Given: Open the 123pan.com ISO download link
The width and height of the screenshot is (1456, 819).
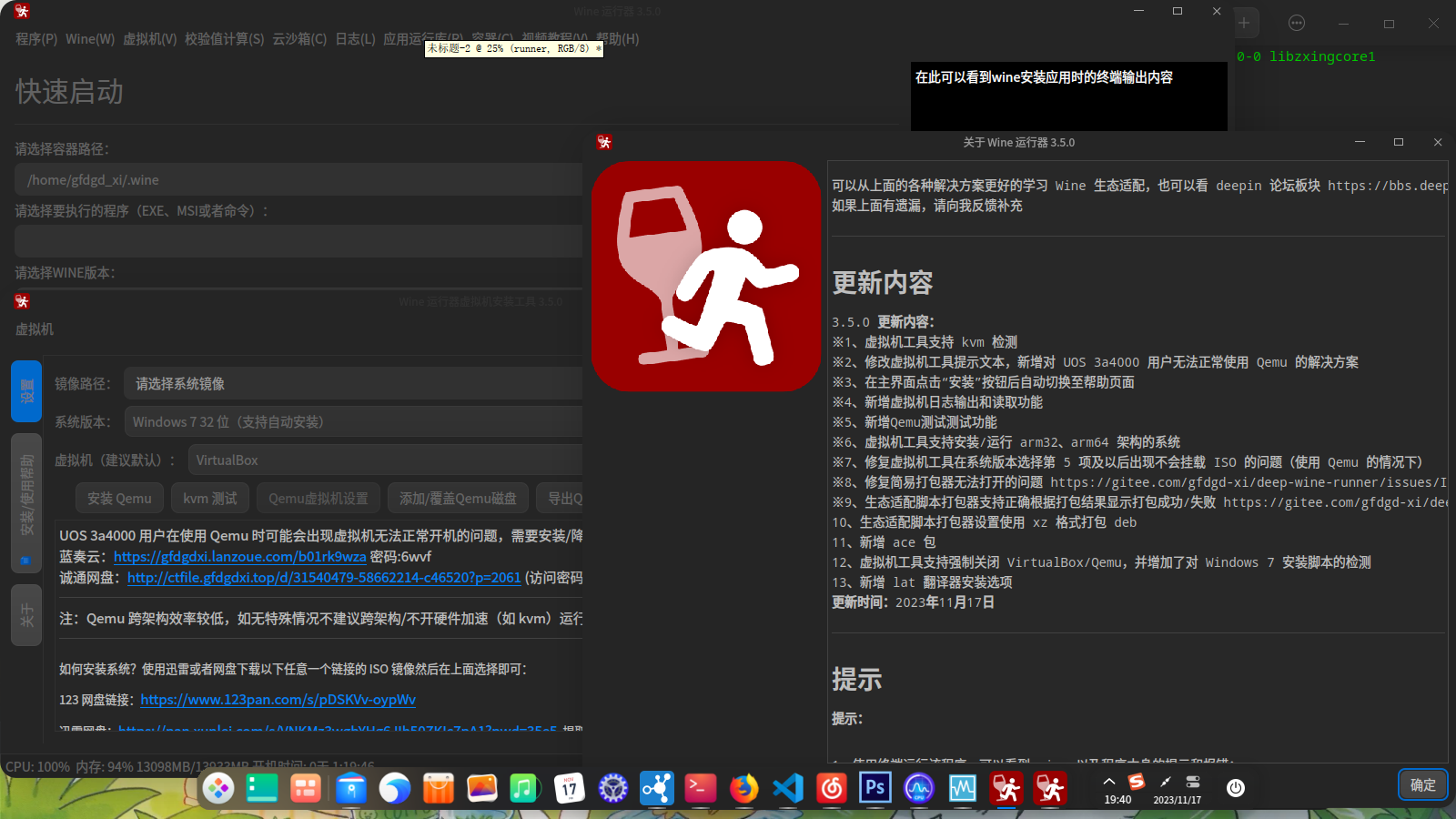Looking at the screenshot, I should click(278, 700).
